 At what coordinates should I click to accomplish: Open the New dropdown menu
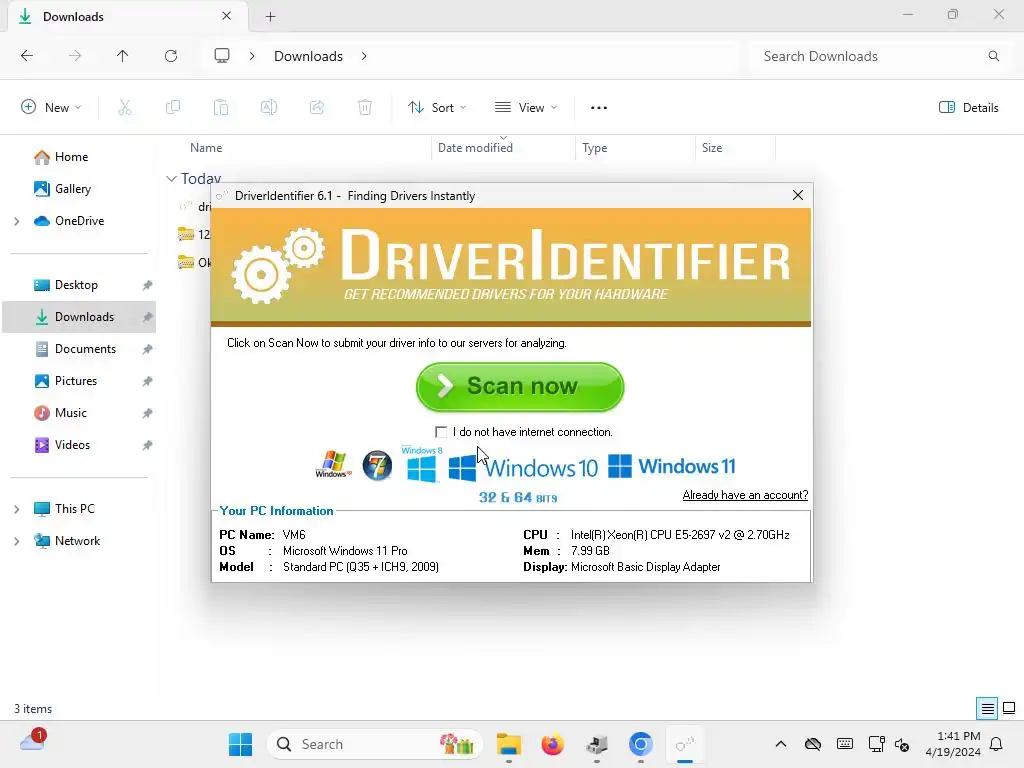click(52, 108)
